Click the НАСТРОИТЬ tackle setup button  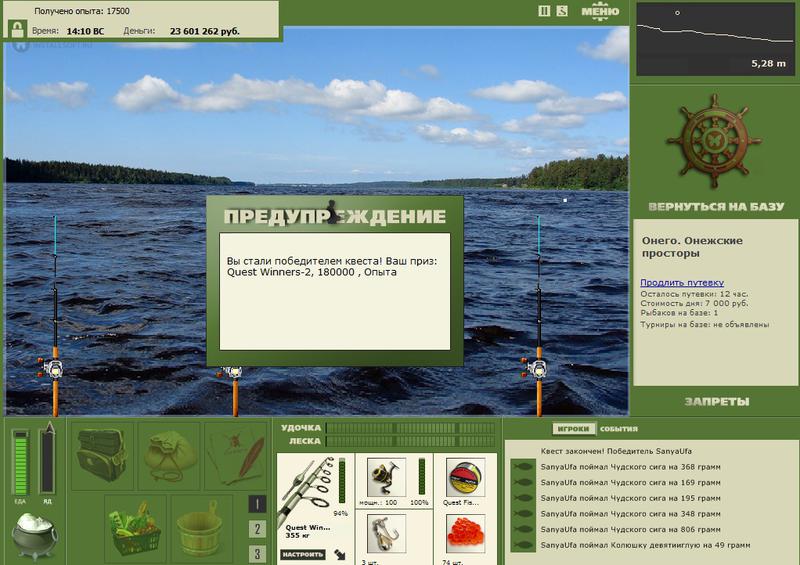[303, 554]
